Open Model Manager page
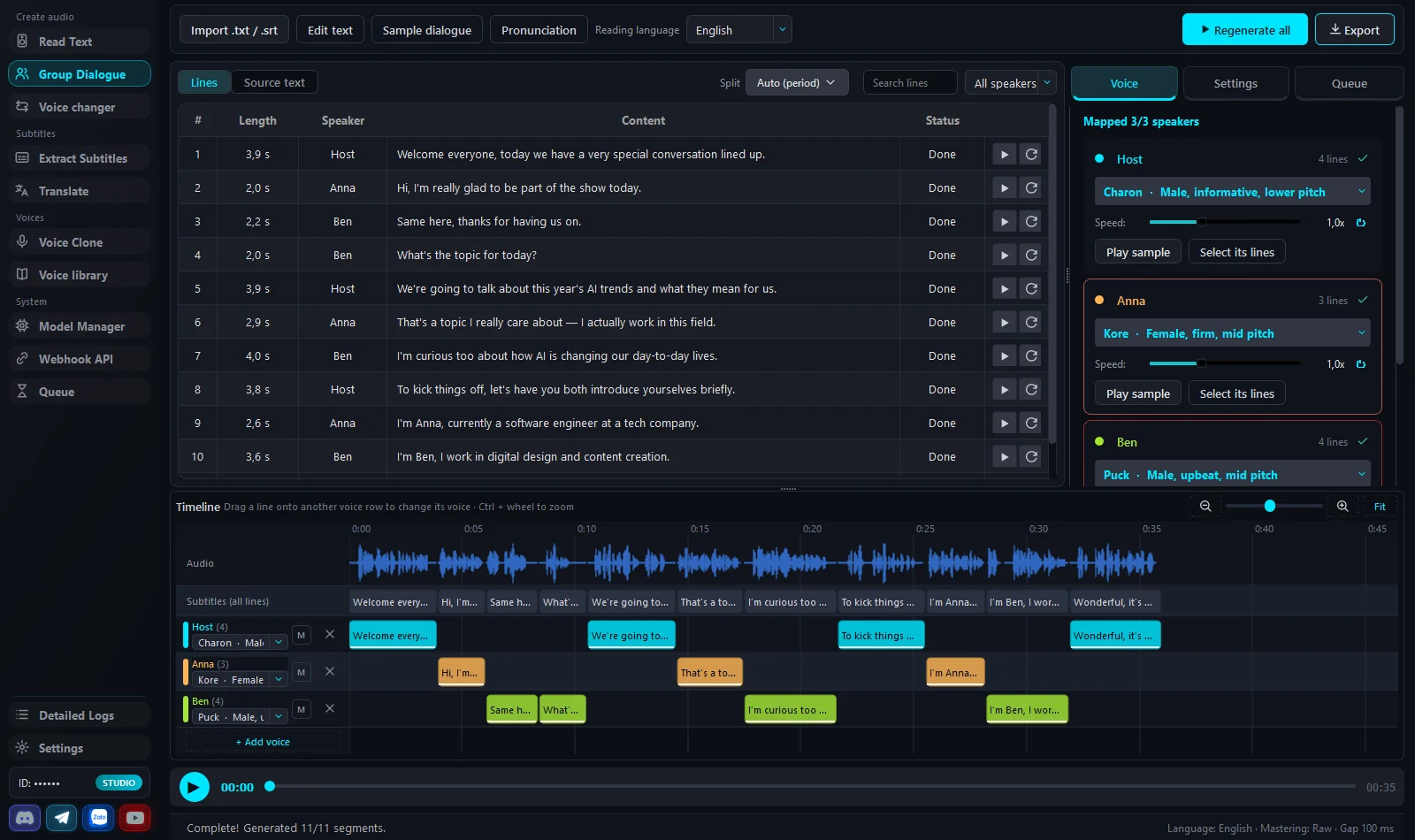The width and height of the screenshot is (1415, 840). coord(80,326)
